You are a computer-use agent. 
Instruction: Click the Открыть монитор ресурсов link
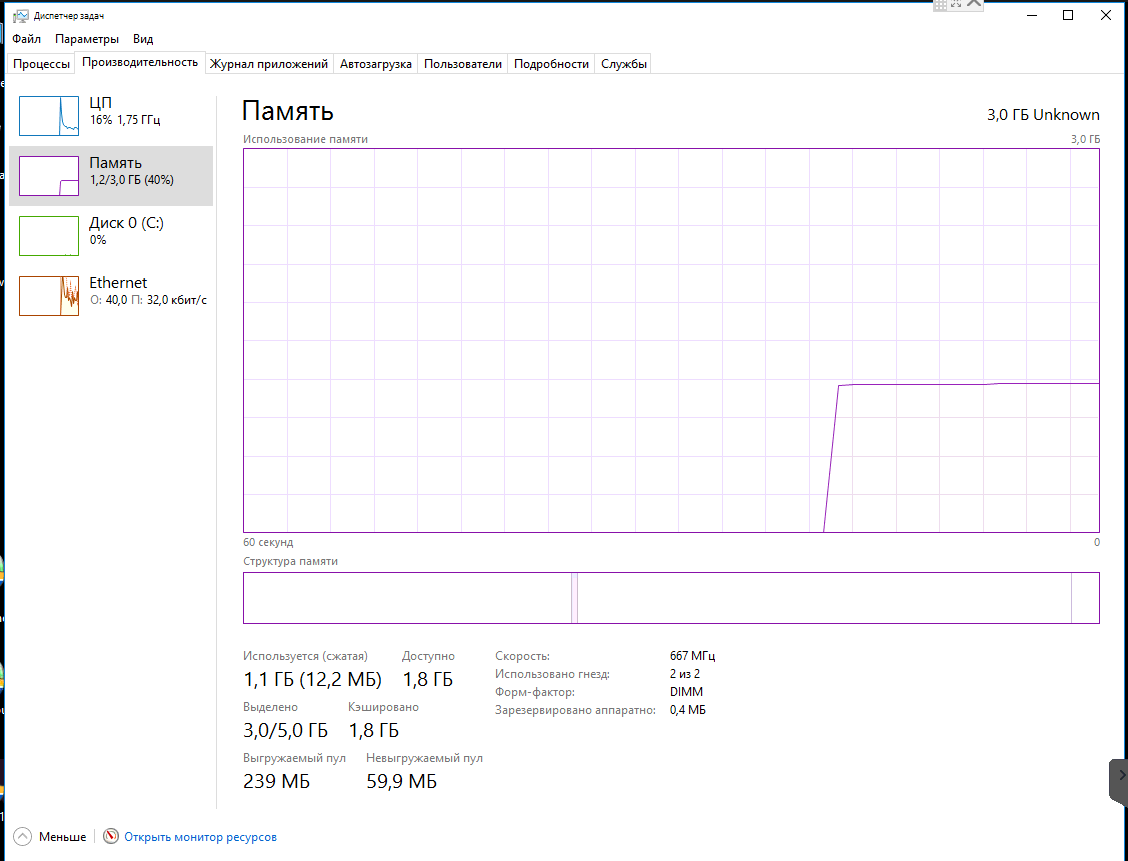click(x=200, y=837)
